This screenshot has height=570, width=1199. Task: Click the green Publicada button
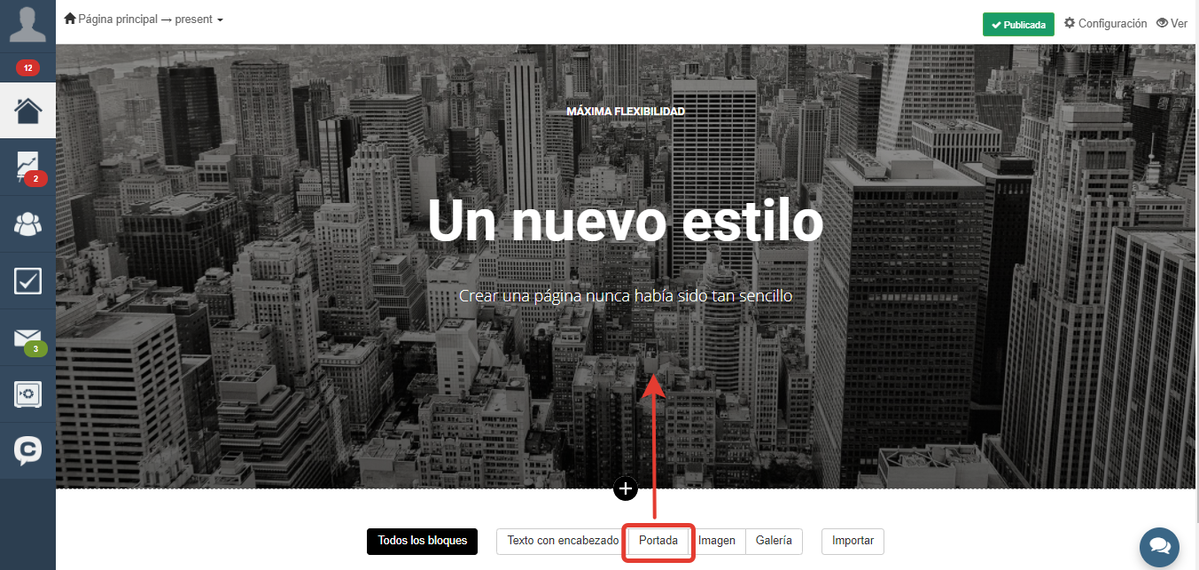click(1019, 24)
